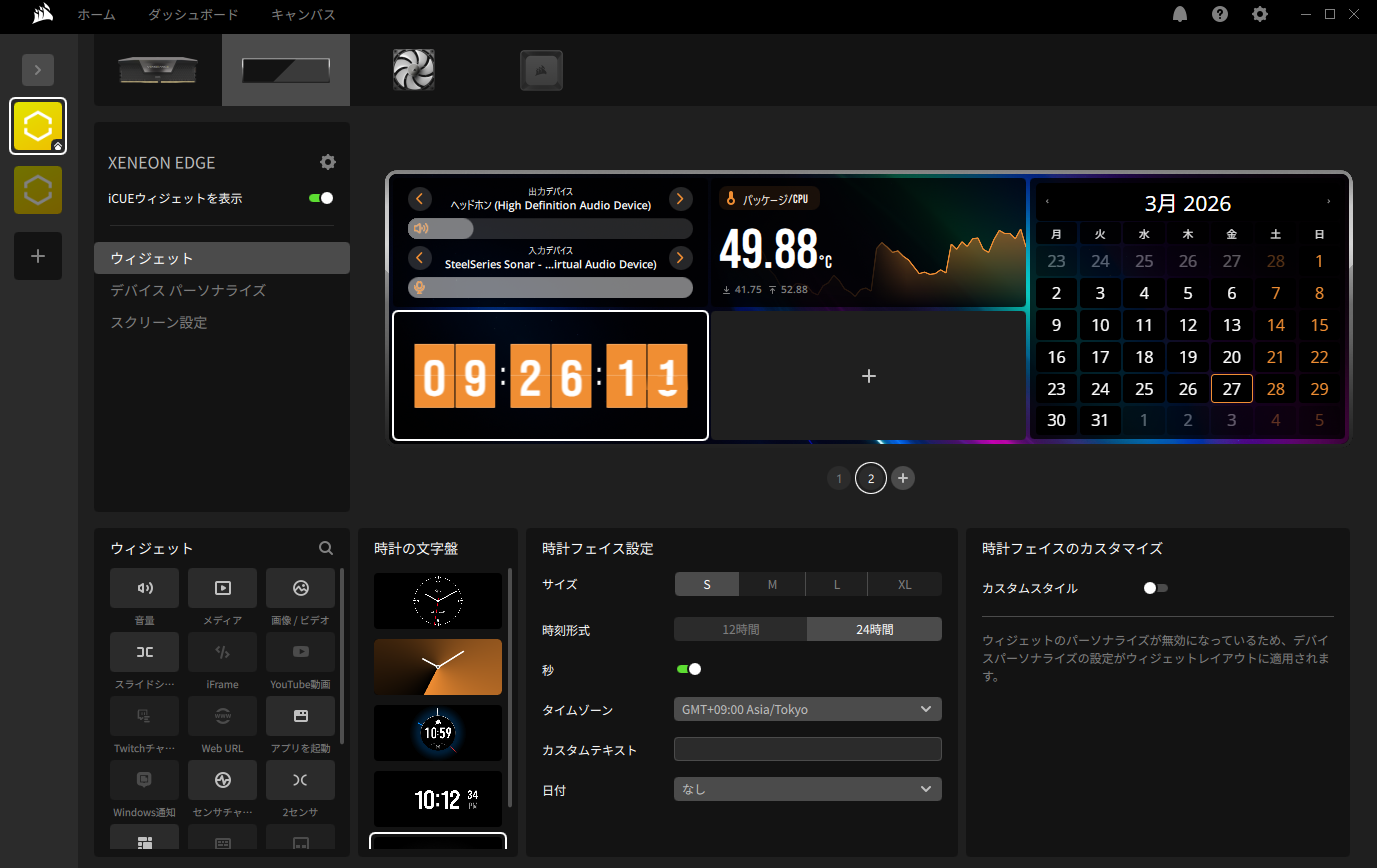Pick the アプリを起動 widget icon
This screenshot has height=868, width=1377.
coord(300,716)
